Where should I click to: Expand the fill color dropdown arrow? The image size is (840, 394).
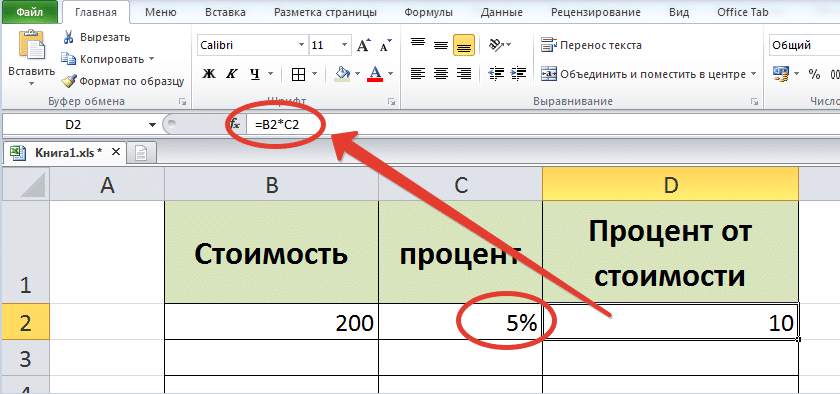click(357, 74)
